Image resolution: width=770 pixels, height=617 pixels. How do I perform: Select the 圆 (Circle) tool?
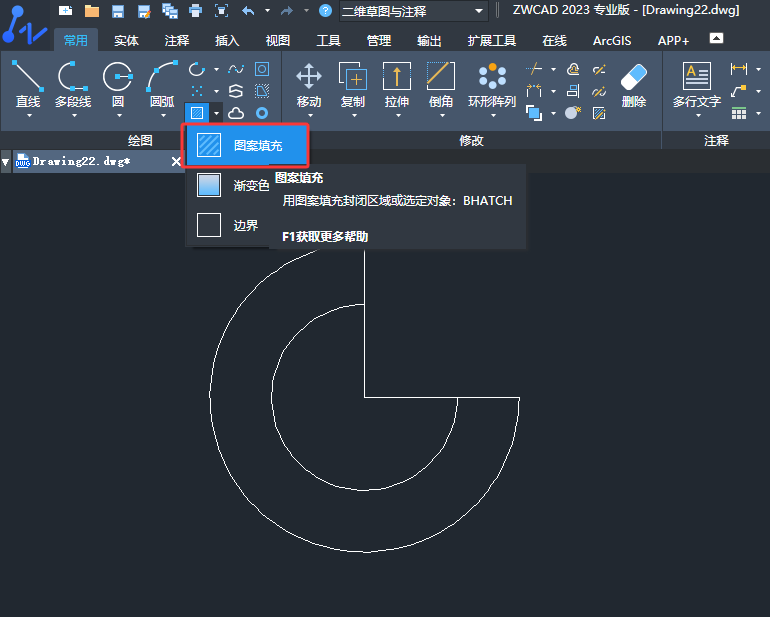tap(118, 84)
